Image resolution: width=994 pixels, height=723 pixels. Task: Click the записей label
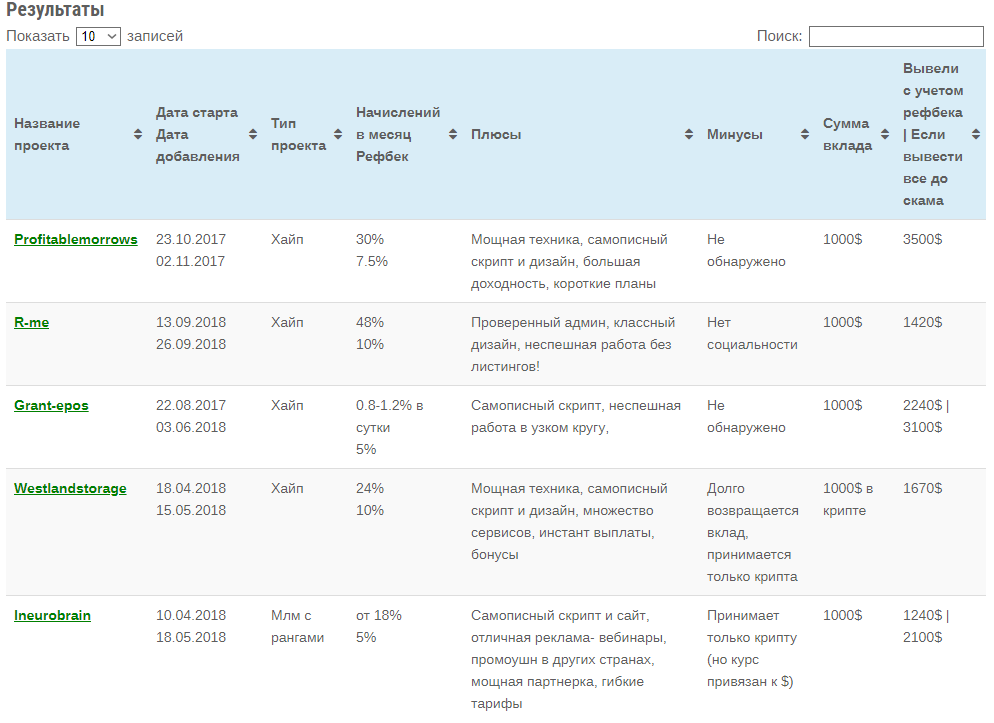point(155,36)
